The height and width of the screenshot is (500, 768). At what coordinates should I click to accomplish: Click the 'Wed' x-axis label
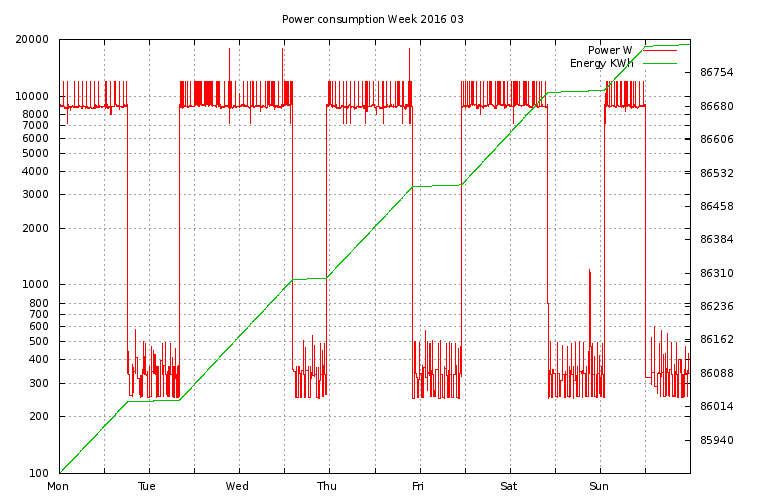[x=237, y=486]
